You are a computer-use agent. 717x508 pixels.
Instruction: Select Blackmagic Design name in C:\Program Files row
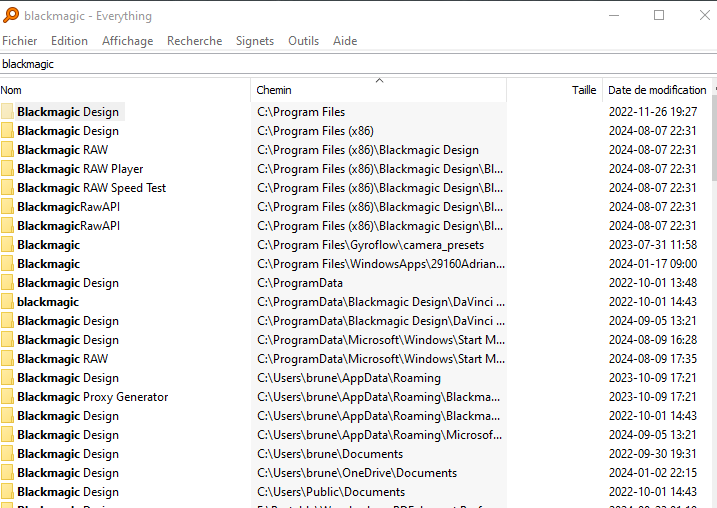click(68, 112)
